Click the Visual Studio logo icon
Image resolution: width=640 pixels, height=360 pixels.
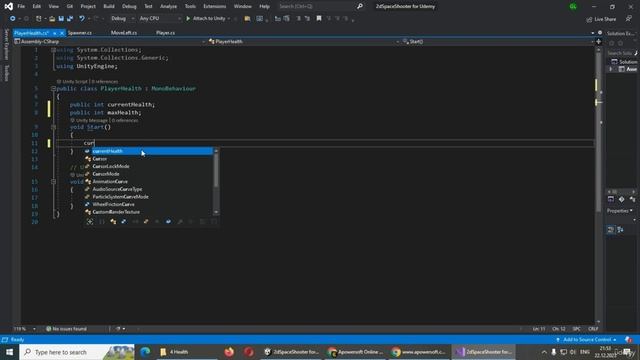point(8,7)
